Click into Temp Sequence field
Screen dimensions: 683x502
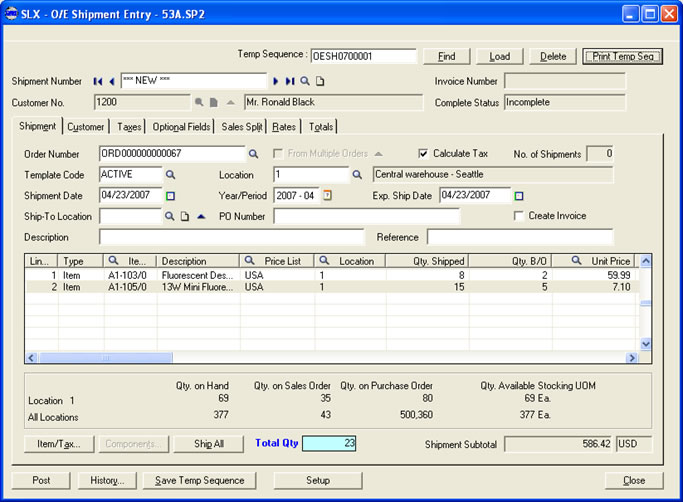click(364, 56)
